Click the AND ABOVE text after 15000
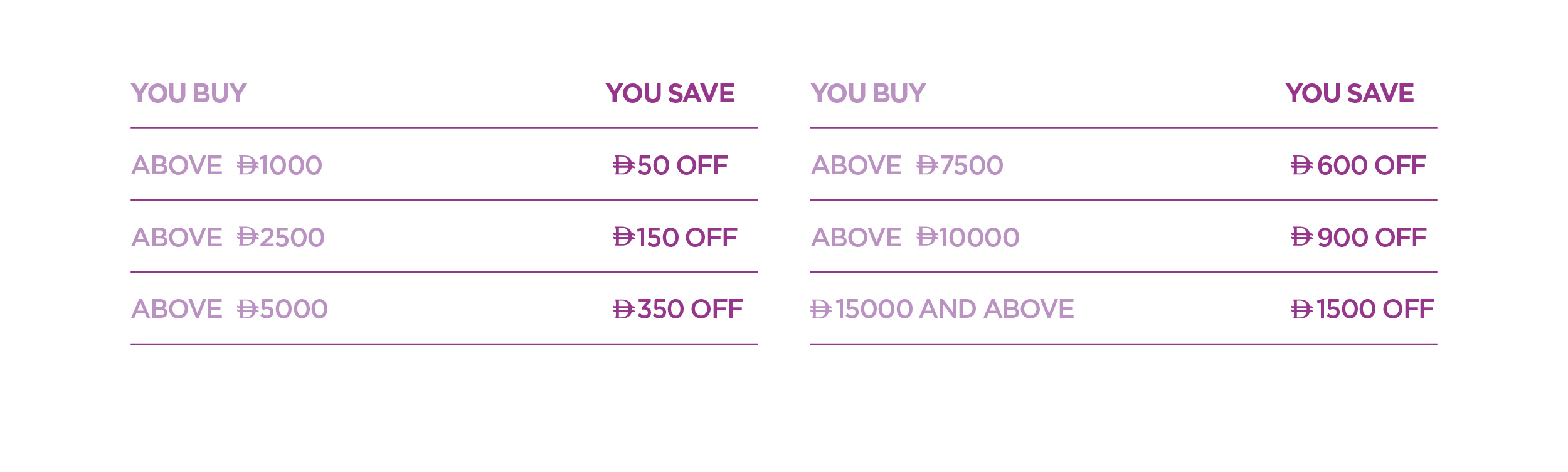Image resolution: width=1568 pixels, height=472 pixels. tap(997, 309)
